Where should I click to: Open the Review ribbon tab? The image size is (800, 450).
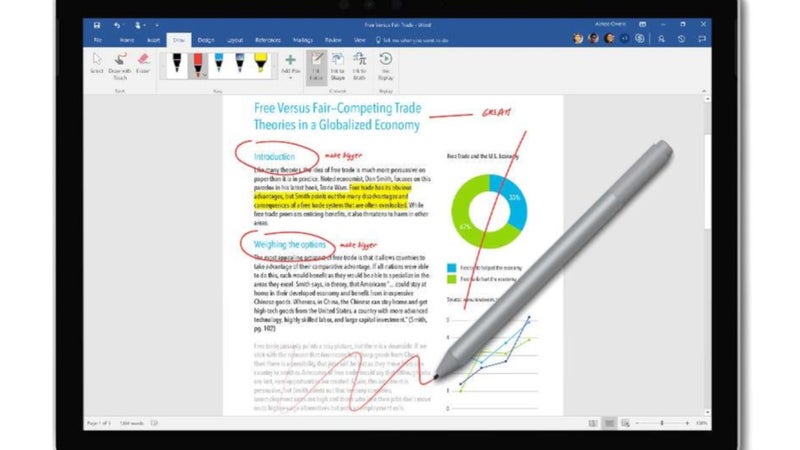333,40
